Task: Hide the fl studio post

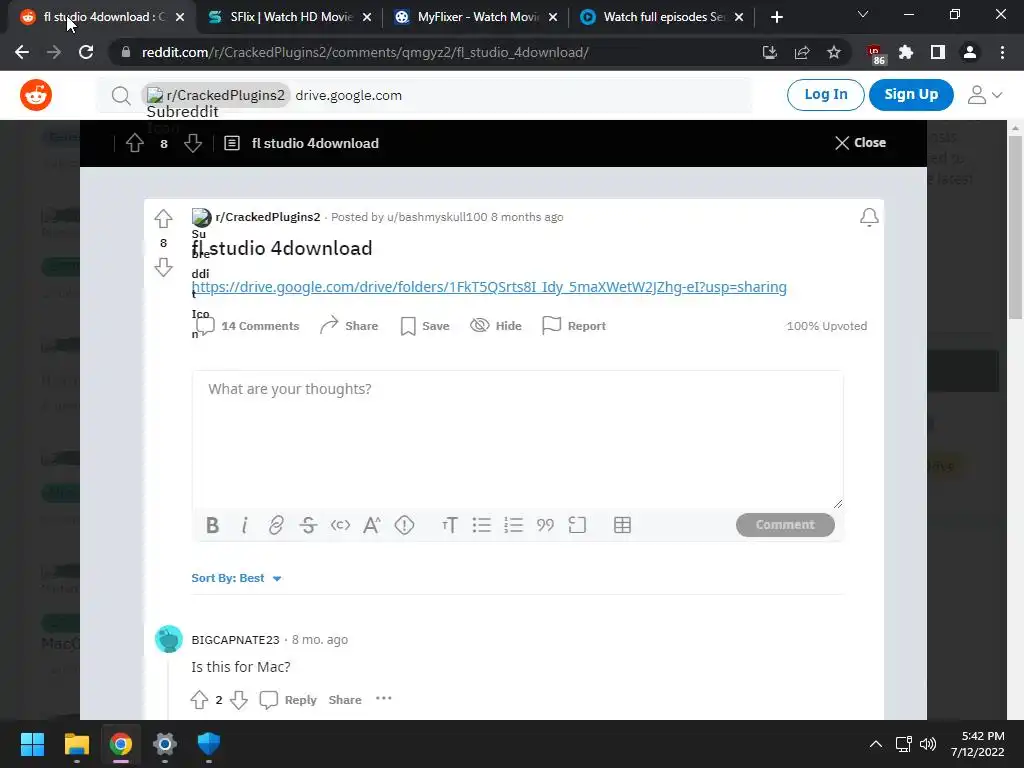Action: (496, 326)
